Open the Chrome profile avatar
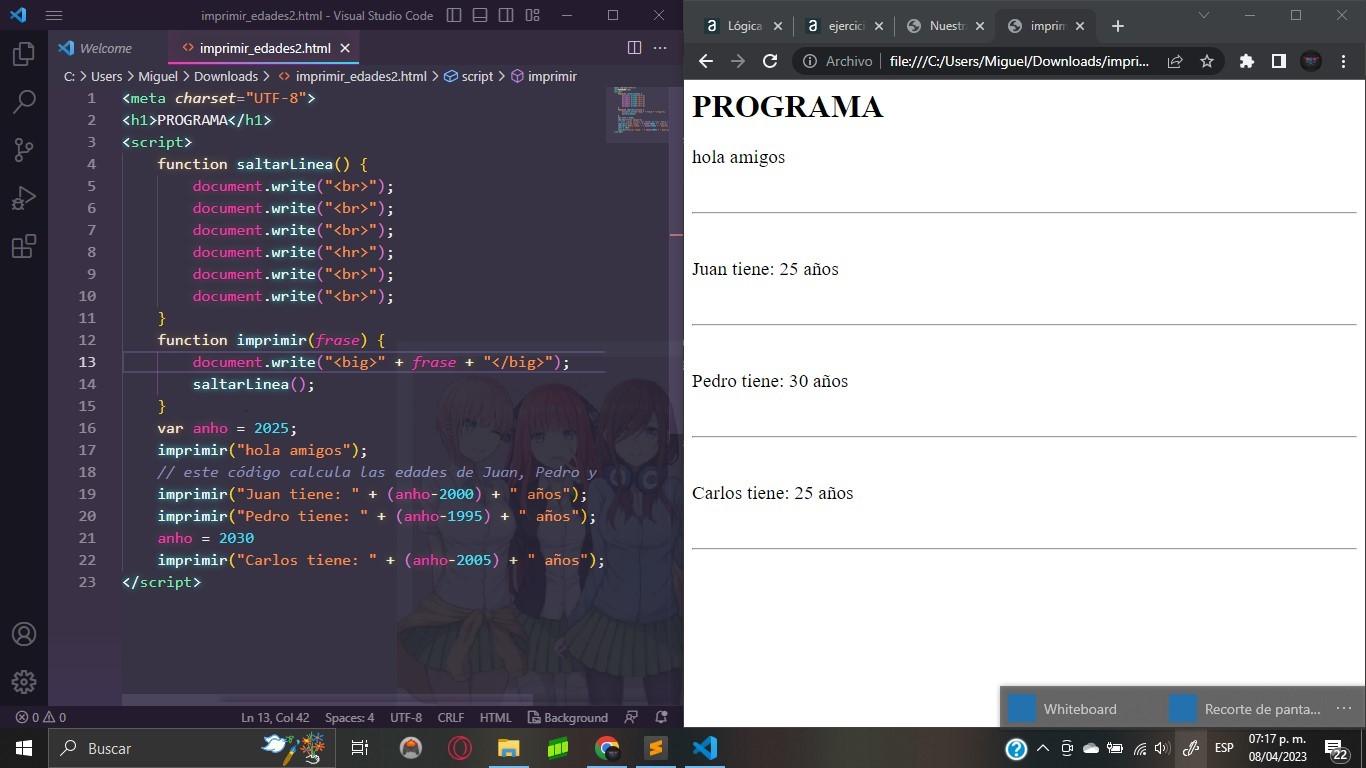The image size is (1366, 768). [x=1311, y=61]
